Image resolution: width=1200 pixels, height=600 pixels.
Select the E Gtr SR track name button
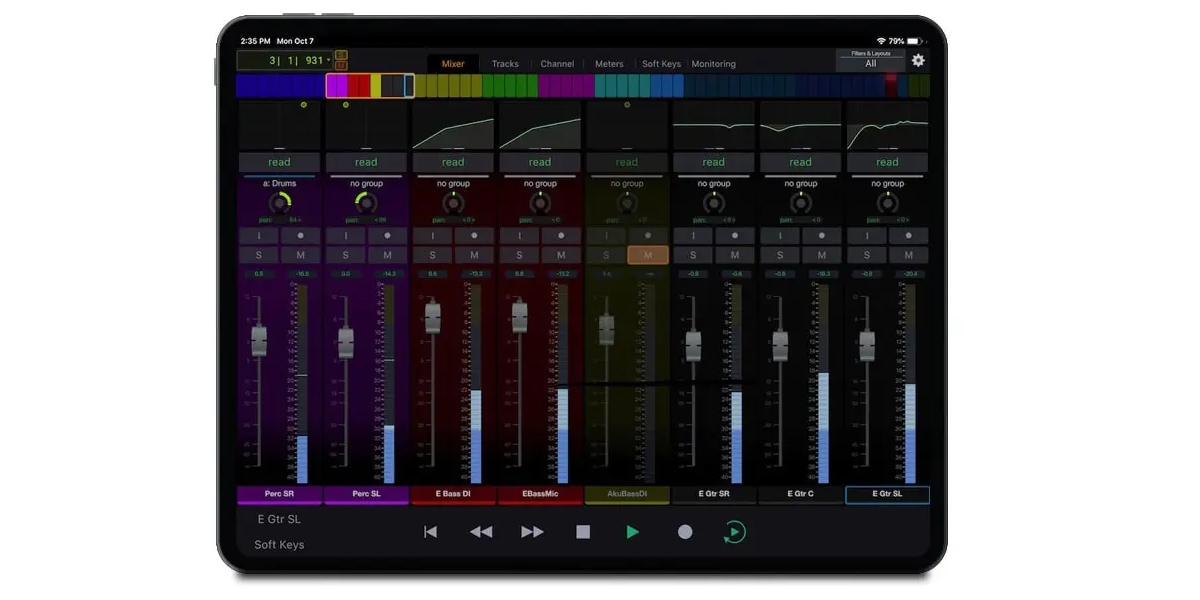pyautogui.click(x=714, y=494)
